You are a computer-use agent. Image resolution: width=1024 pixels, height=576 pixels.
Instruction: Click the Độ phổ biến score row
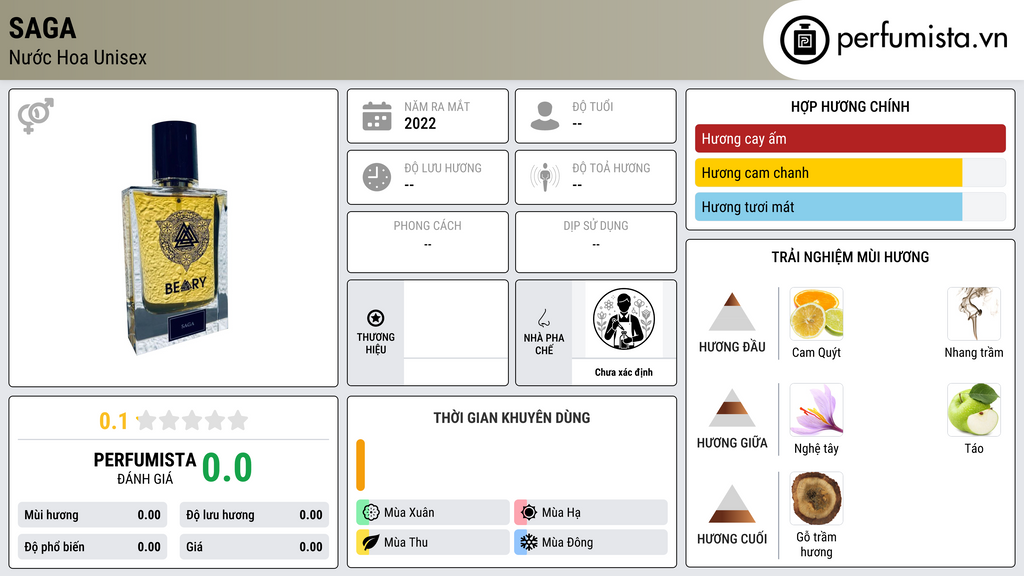(92, 547)
